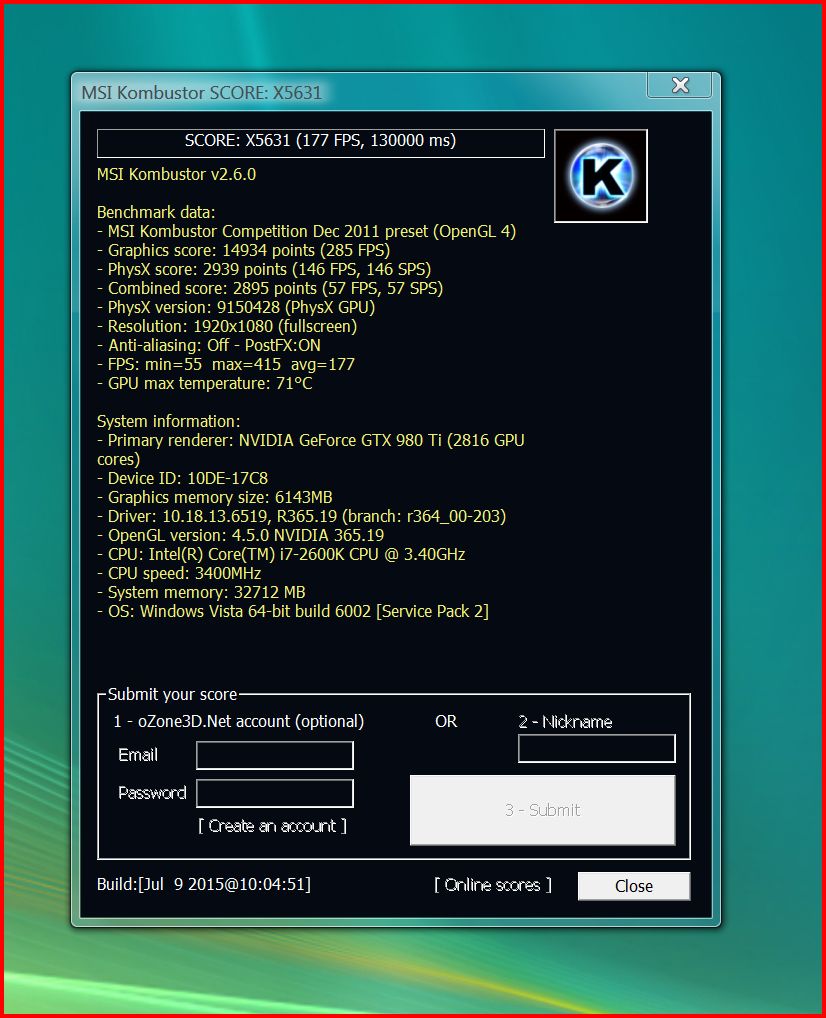Click the MSI Kombustor K logo
Image resolution: width=826 pixels, height=1018 pixels.
tap(601, 176)
